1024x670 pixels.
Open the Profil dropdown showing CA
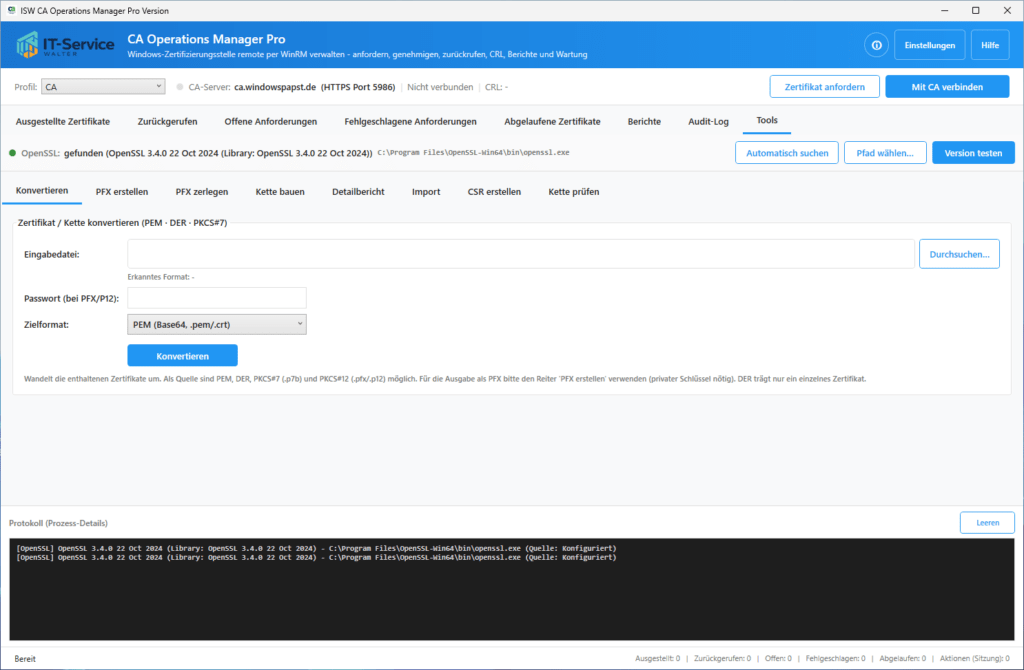coord(103,87)
